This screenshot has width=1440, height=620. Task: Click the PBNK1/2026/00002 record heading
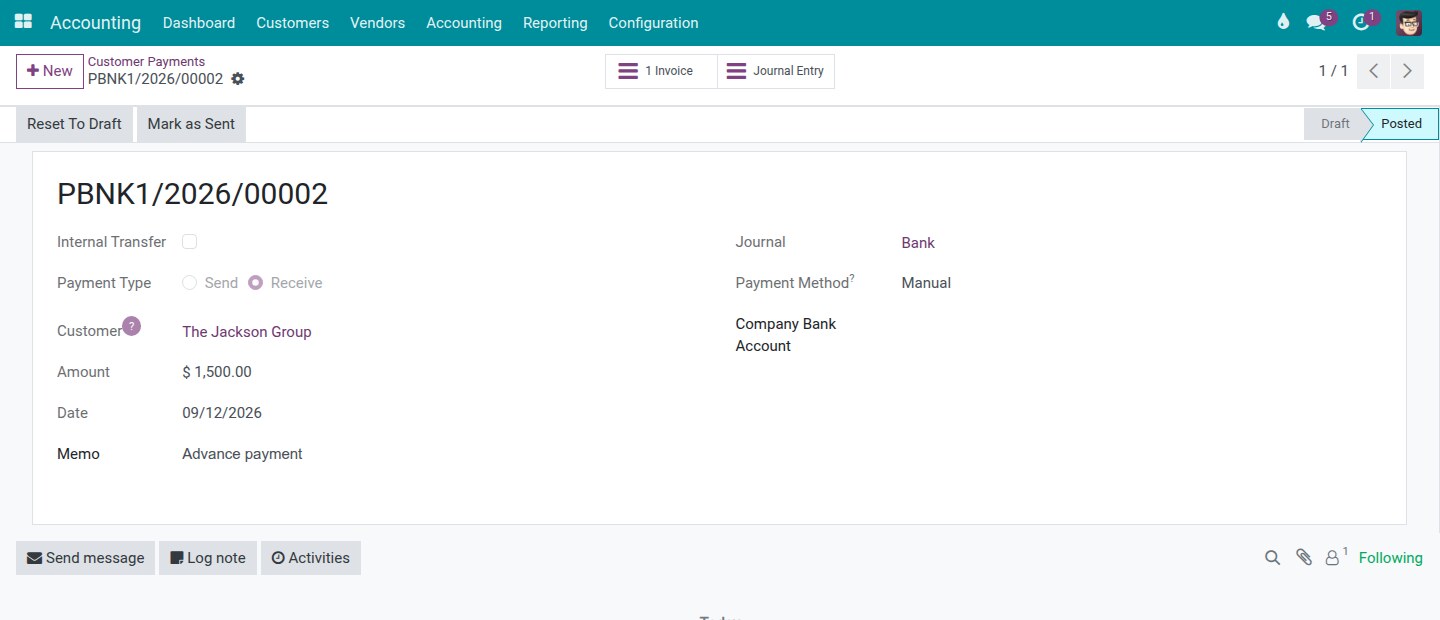pyautogui.click(x=193, y=194)
